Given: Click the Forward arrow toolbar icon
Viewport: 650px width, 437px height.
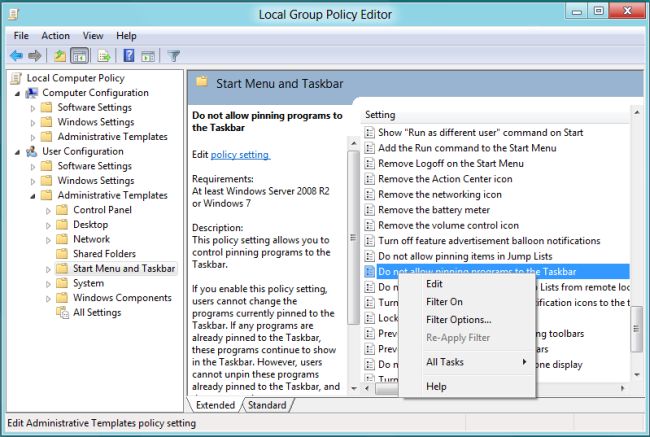Looking at the screenshot, I should (35, 56).
